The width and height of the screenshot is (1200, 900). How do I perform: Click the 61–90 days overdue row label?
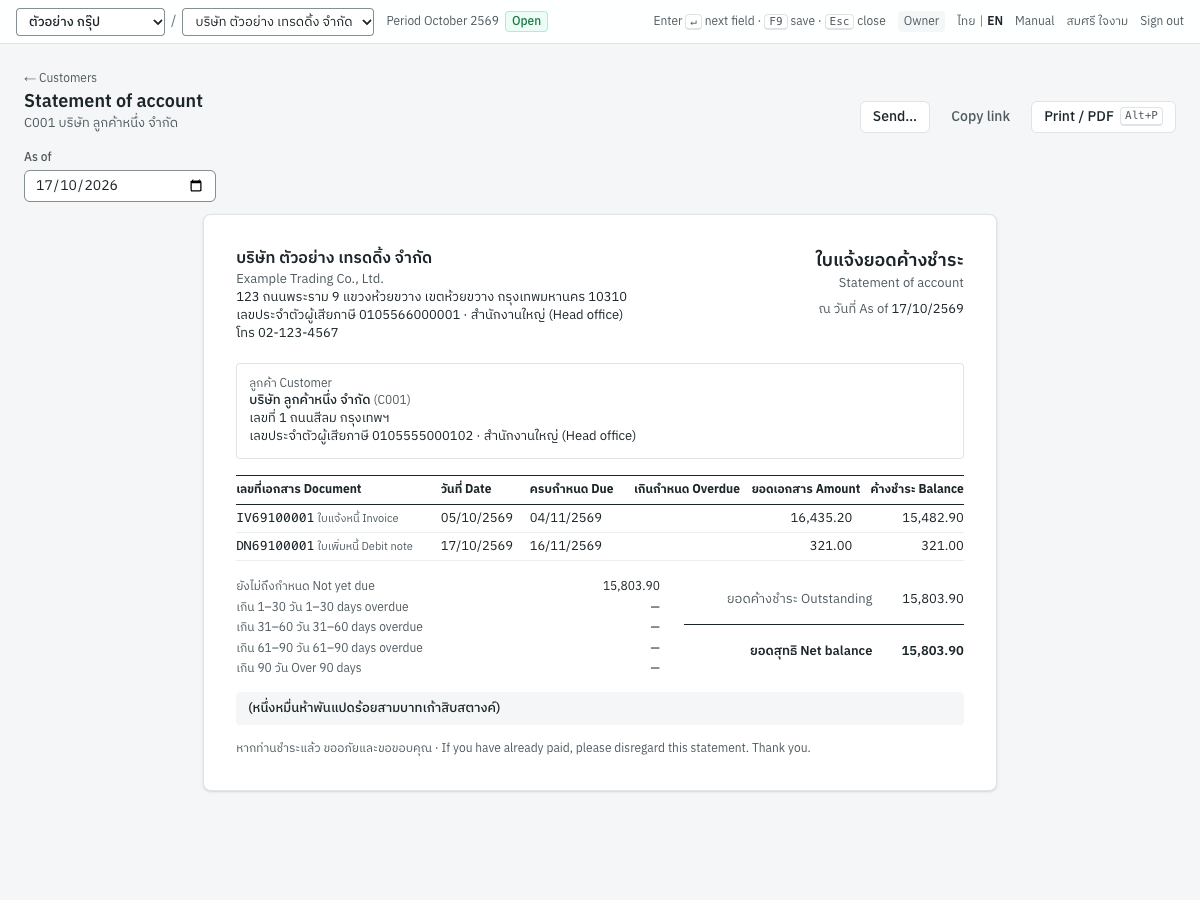coord(329,648)
